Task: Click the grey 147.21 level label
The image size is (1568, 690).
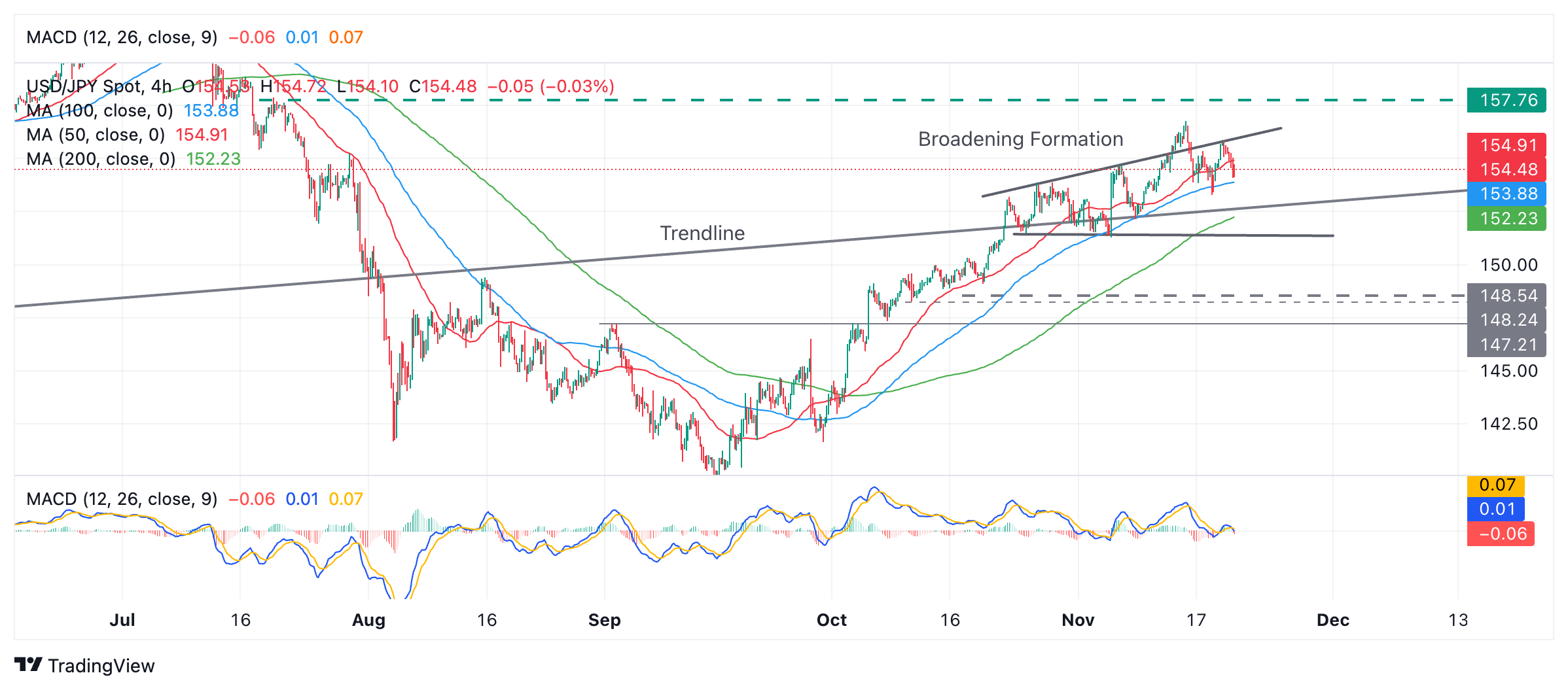Action: coord(1507,345)
